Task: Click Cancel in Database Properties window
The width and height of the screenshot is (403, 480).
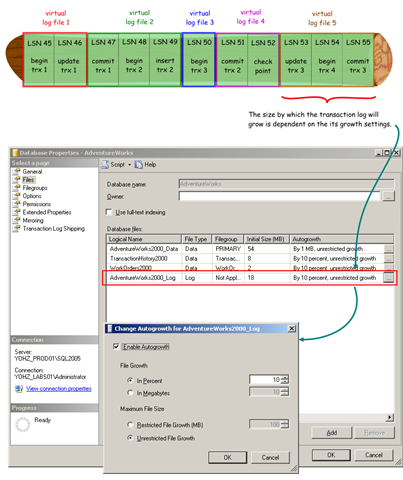Action: click(x=374, y=455)
